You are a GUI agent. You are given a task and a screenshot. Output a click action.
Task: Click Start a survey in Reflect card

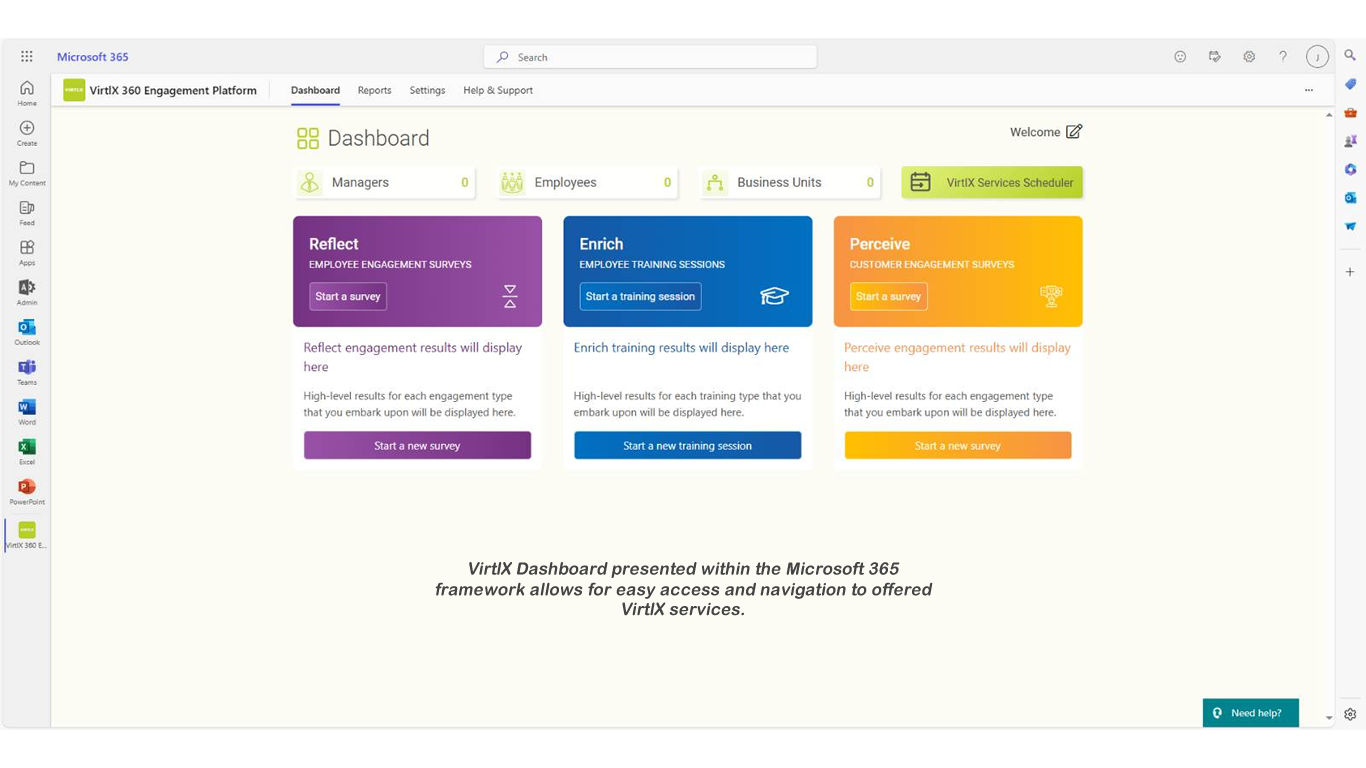click(348, 297)
